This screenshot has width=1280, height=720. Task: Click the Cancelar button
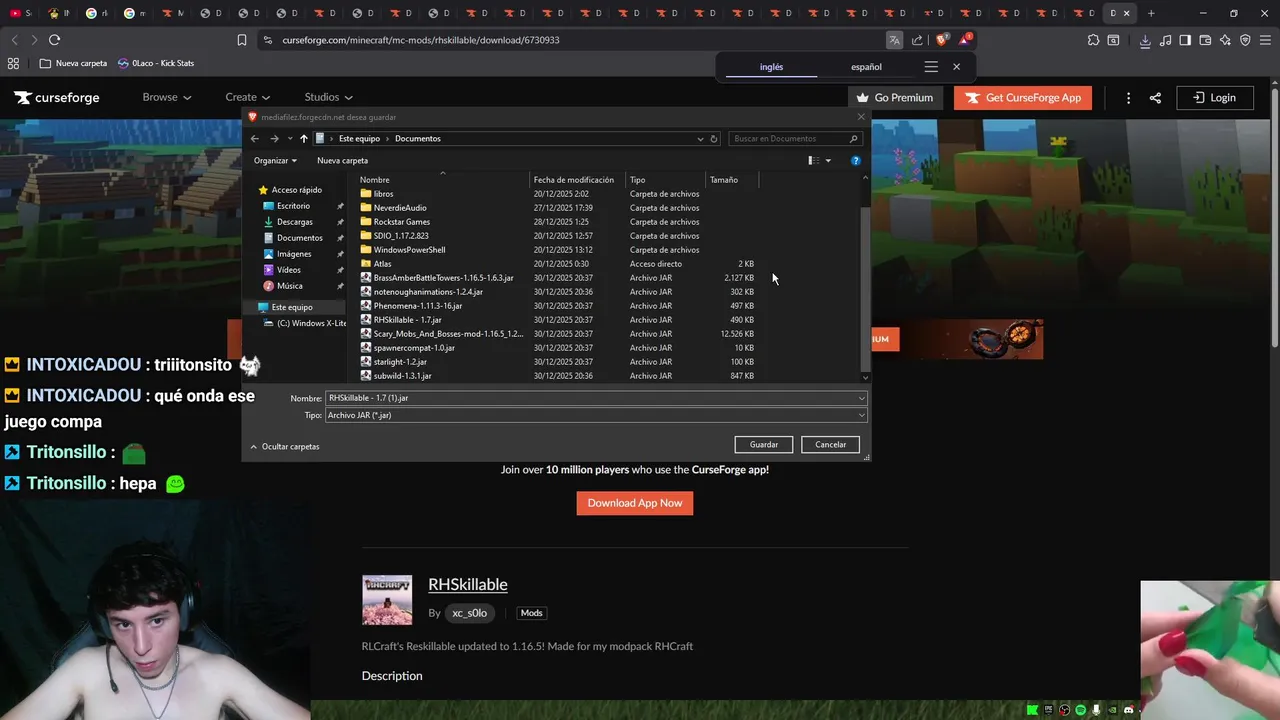pyautogui.click(x=830, y=444)
